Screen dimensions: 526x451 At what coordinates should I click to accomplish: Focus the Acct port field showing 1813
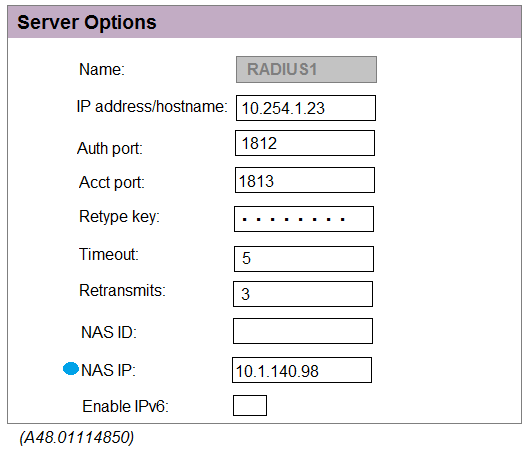[x=305, y=180]
